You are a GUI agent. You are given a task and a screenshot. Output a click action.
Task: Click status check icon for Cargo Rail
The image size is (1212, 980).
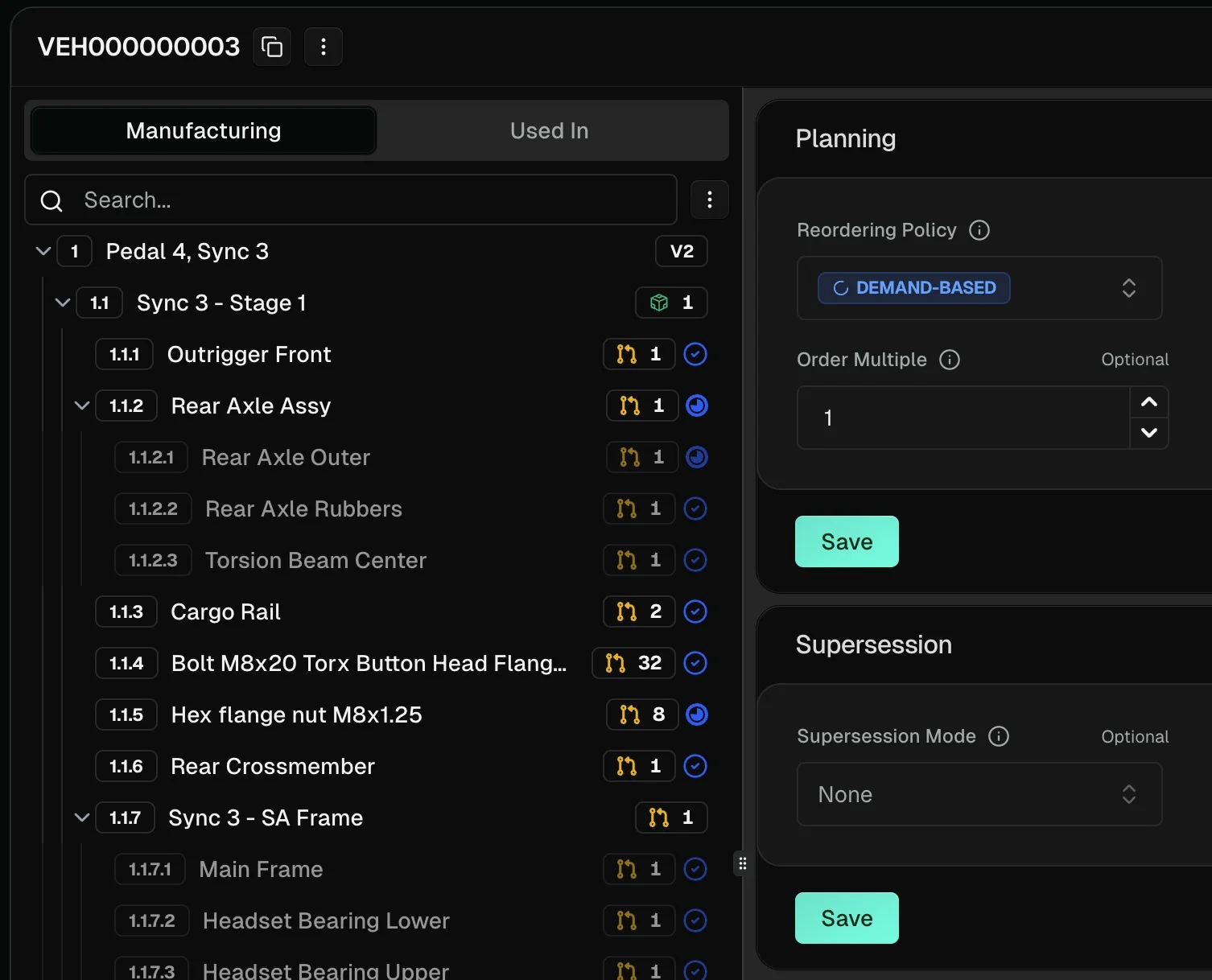(695, 611)
